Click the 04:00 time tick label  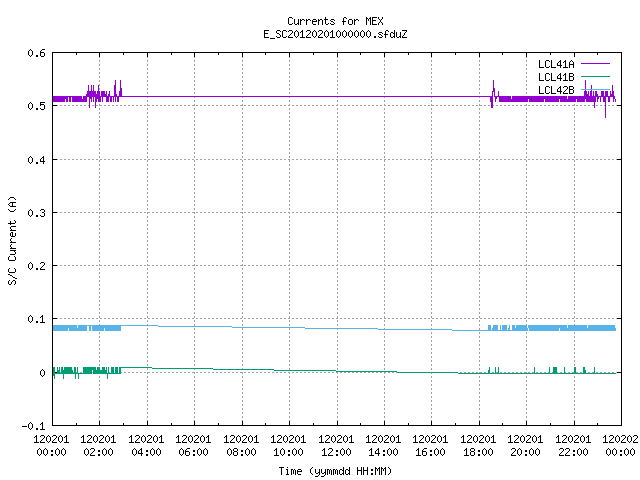(146, 452)
